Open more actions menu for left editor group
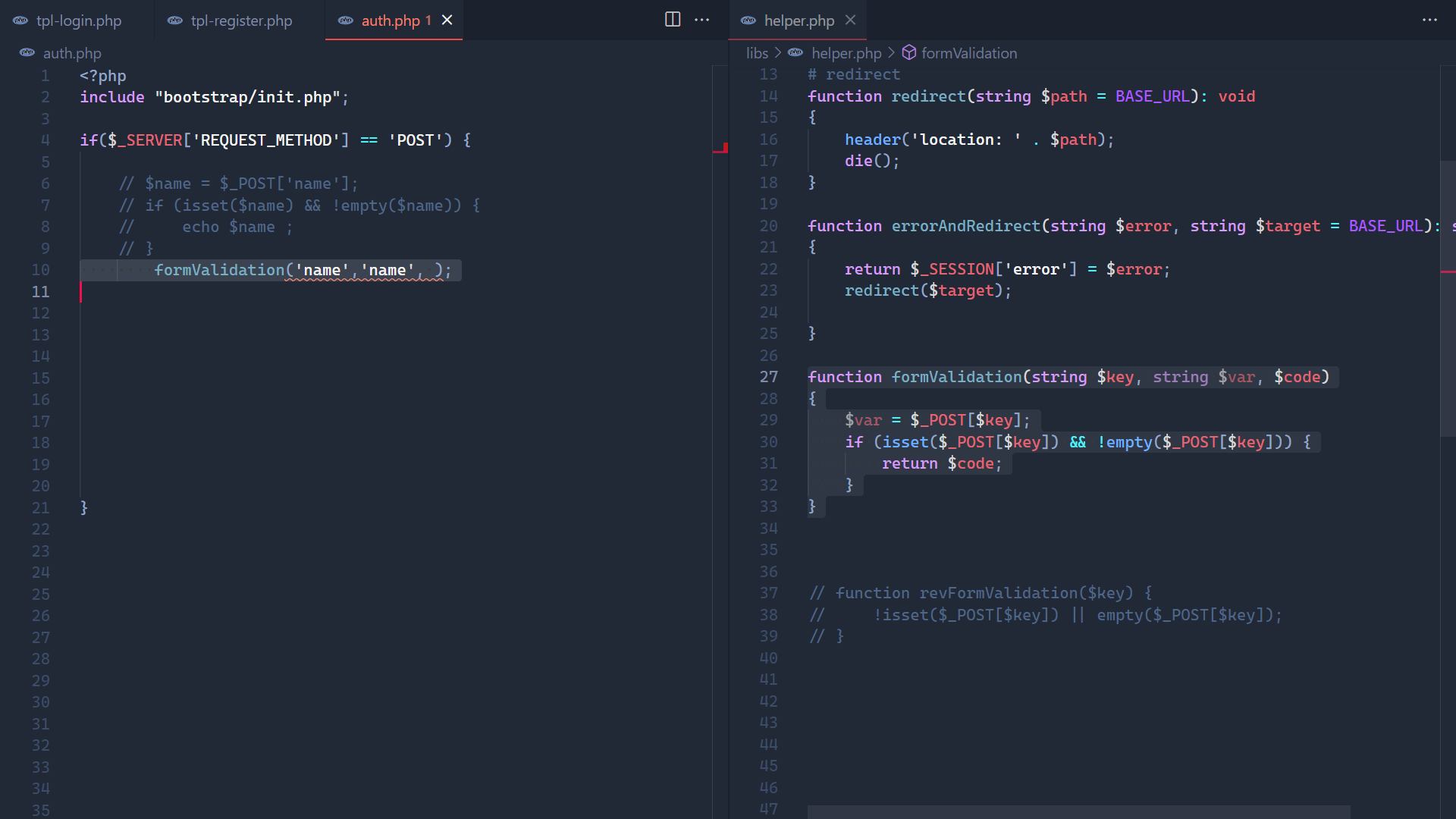The width and height of the screenshot is (1456, 819). click(x=702, y=20)
